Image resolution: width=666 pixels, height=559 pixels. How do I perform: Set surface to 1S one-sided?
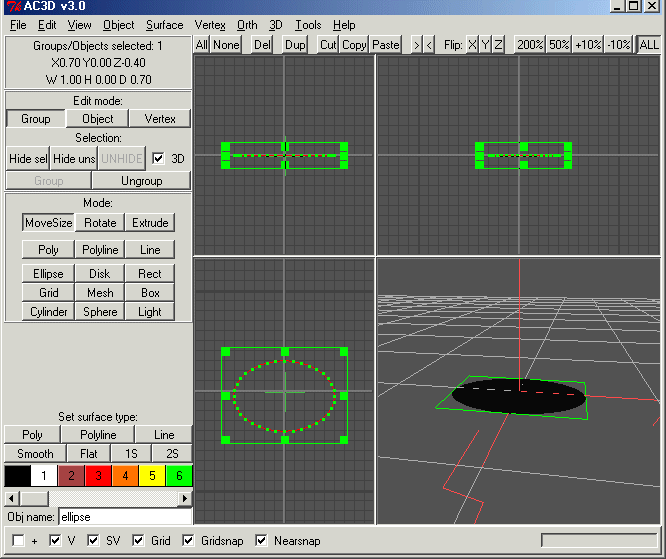click(x=131, y=454)
